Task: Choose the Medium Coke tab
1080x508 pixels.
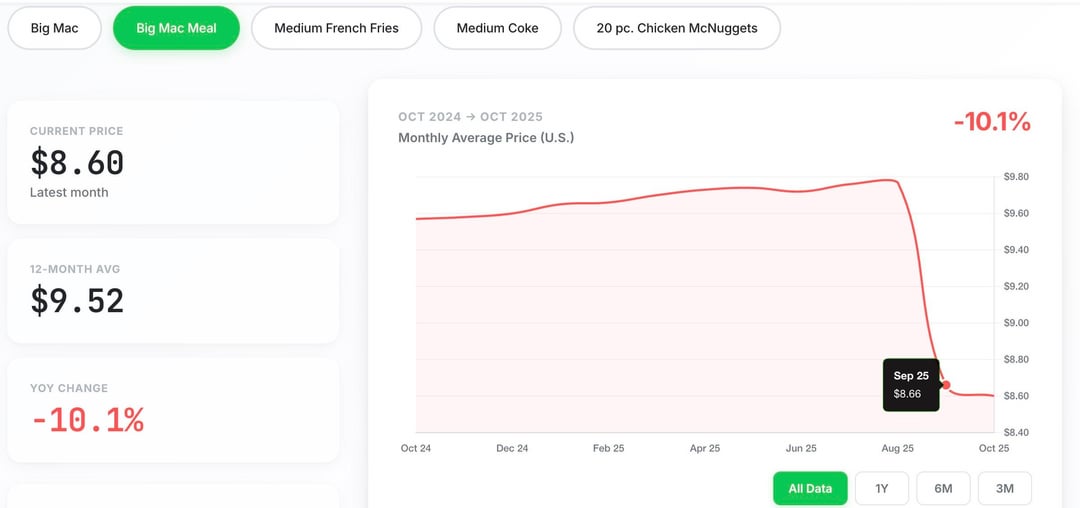Action: 497,28
